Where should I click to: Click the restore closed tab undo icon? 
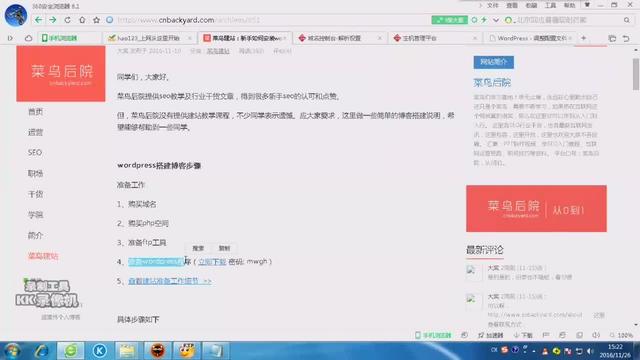[626, 38]
